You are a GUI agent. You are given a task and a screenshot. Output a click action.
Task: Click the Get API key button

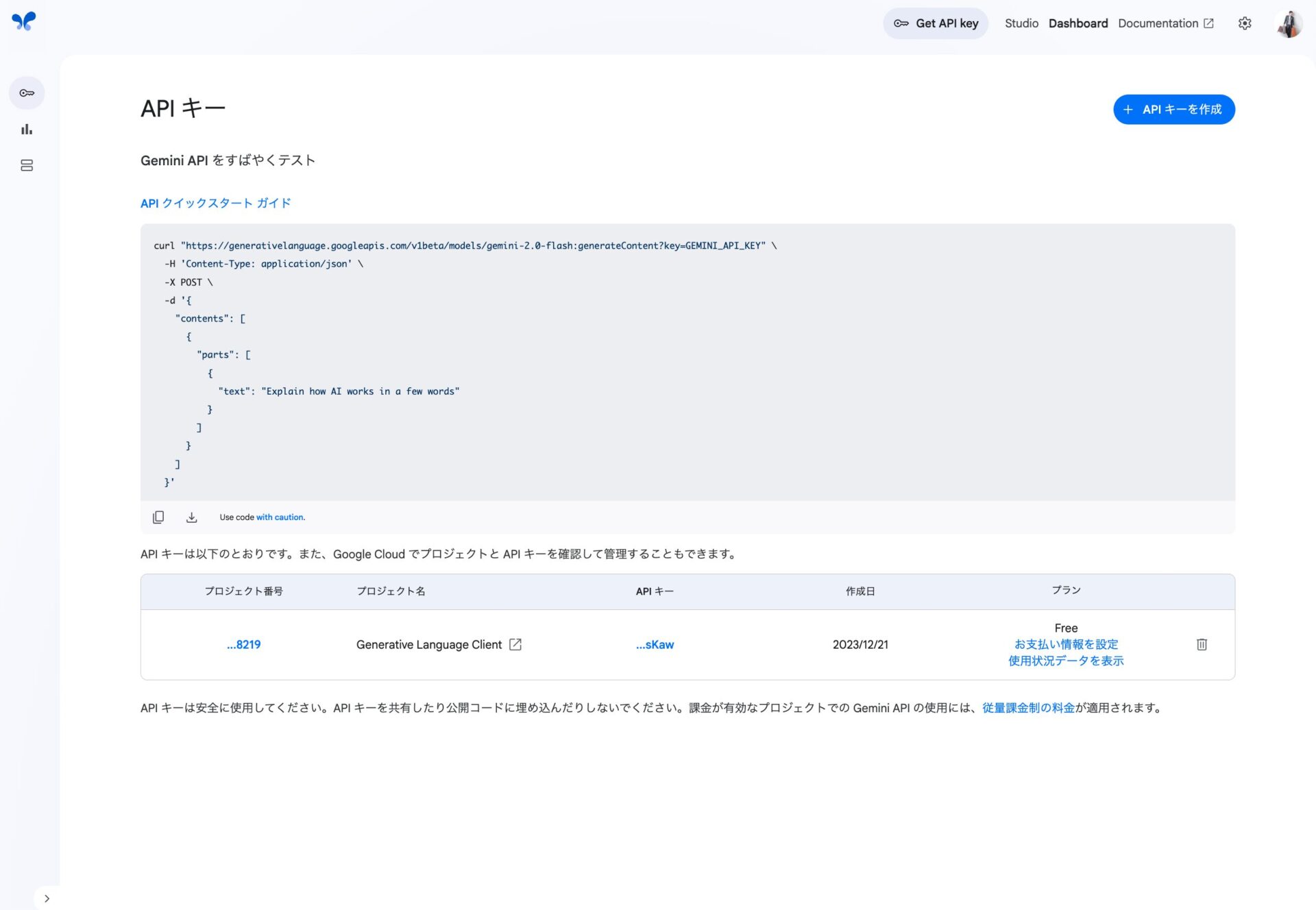click(x=936, y=23)
